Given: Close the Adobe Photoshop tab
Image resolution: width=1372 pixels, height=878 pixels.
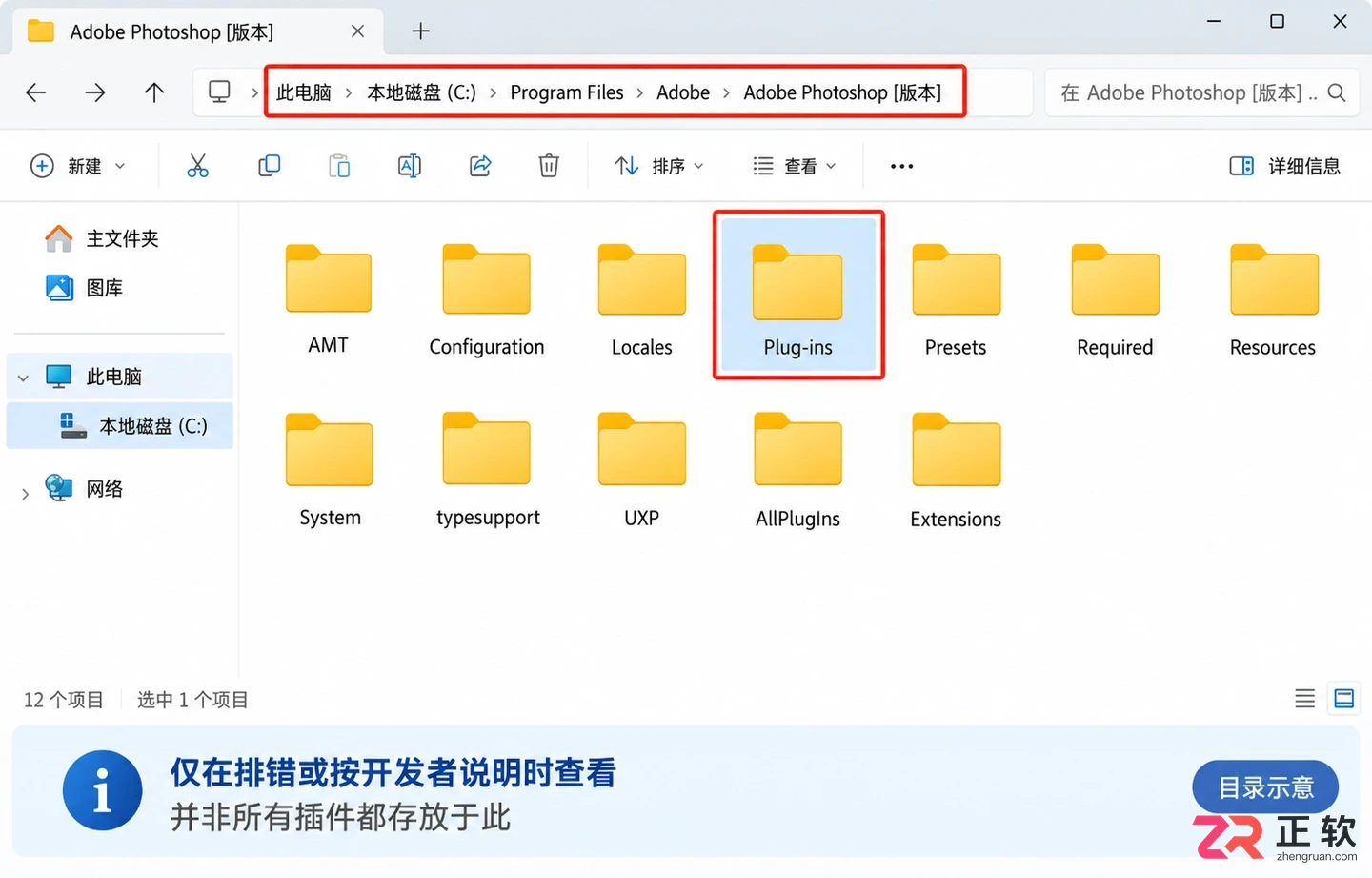Looking at the screenshot, I should (357, 31).
